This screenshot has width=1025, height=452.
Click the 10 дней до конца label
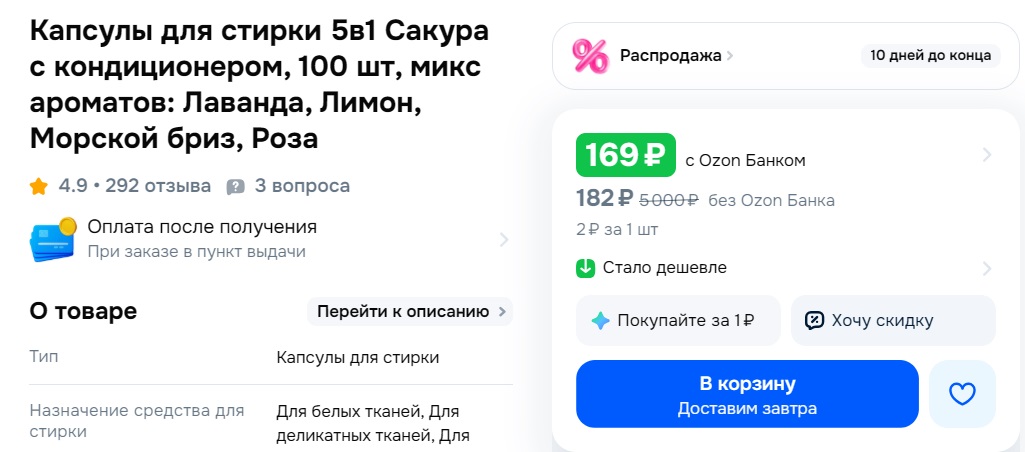(930, 55)
